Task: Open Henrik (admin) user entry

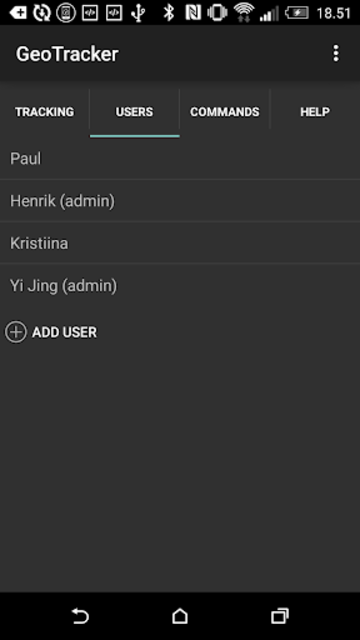Action: (x=180, y=201)
